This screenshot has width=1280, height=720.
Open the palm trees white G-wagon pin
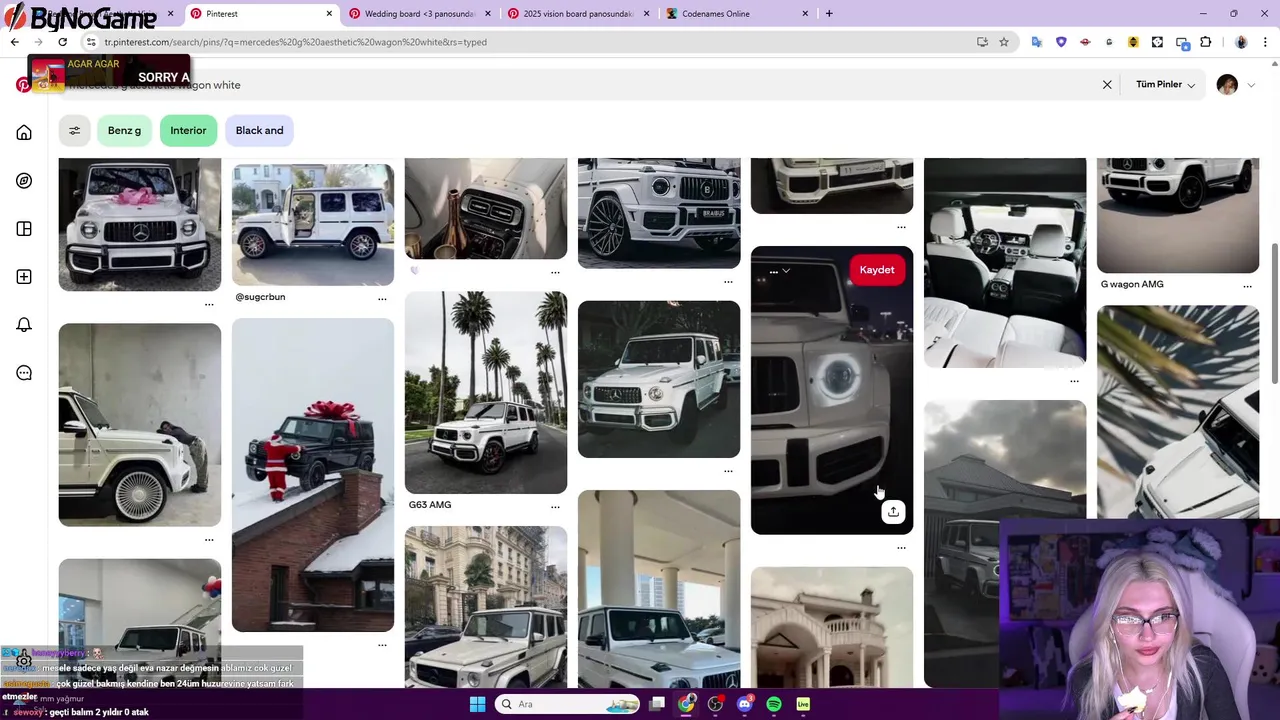(x=486, y=392)
